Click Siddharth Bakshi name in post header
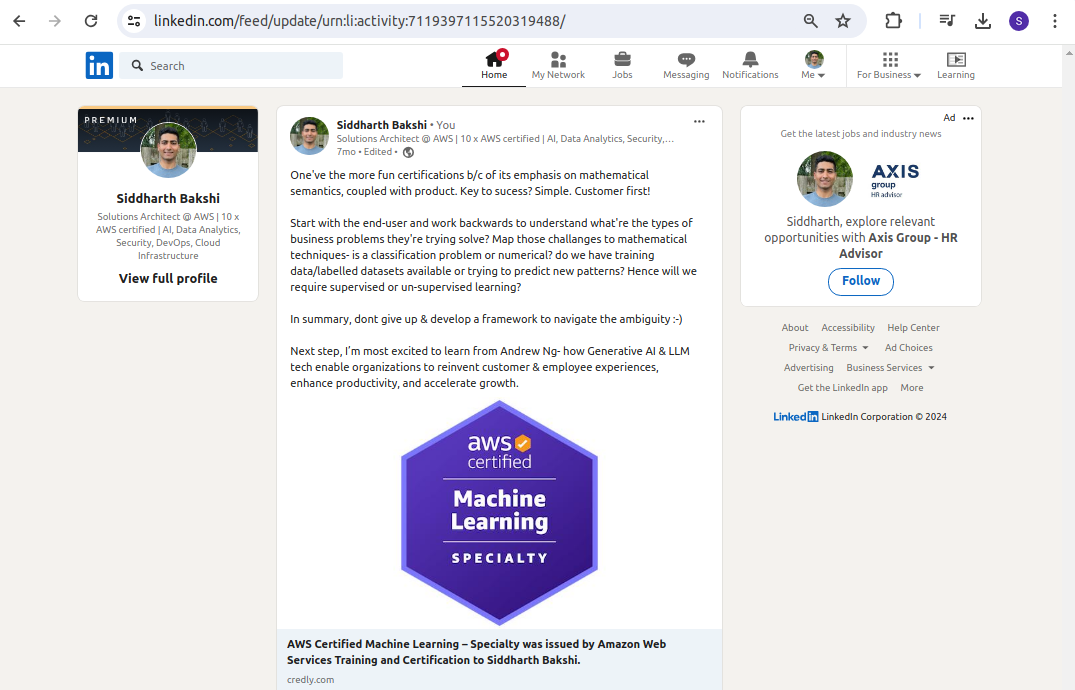 point(382,125)
